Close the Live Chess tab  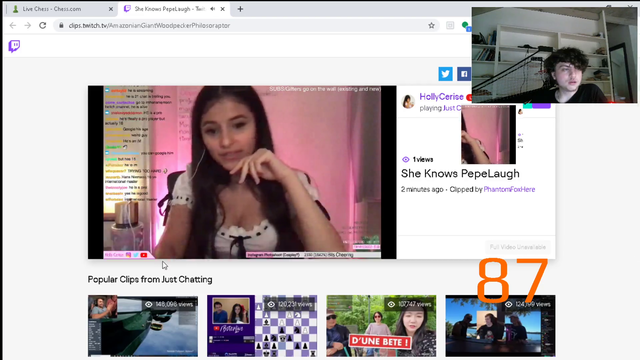[x=111, y=9]
